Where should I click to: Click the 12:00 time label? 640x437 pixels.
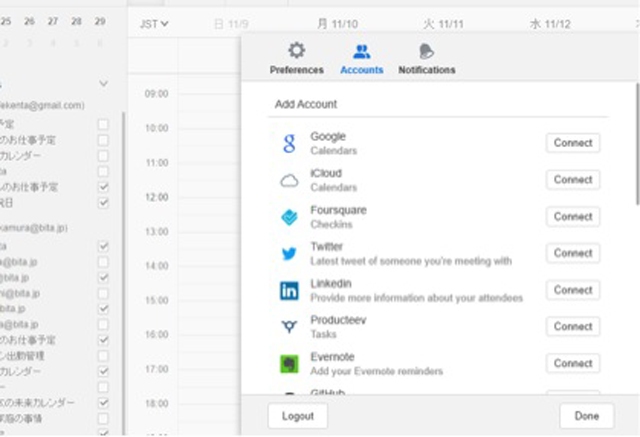coord(157,197)
